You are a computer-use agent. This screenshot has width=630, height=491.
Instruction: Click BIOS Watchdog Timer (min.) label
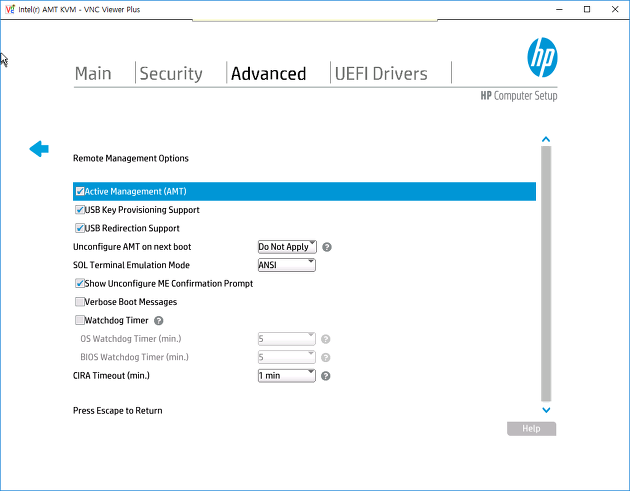click(135, 357)
